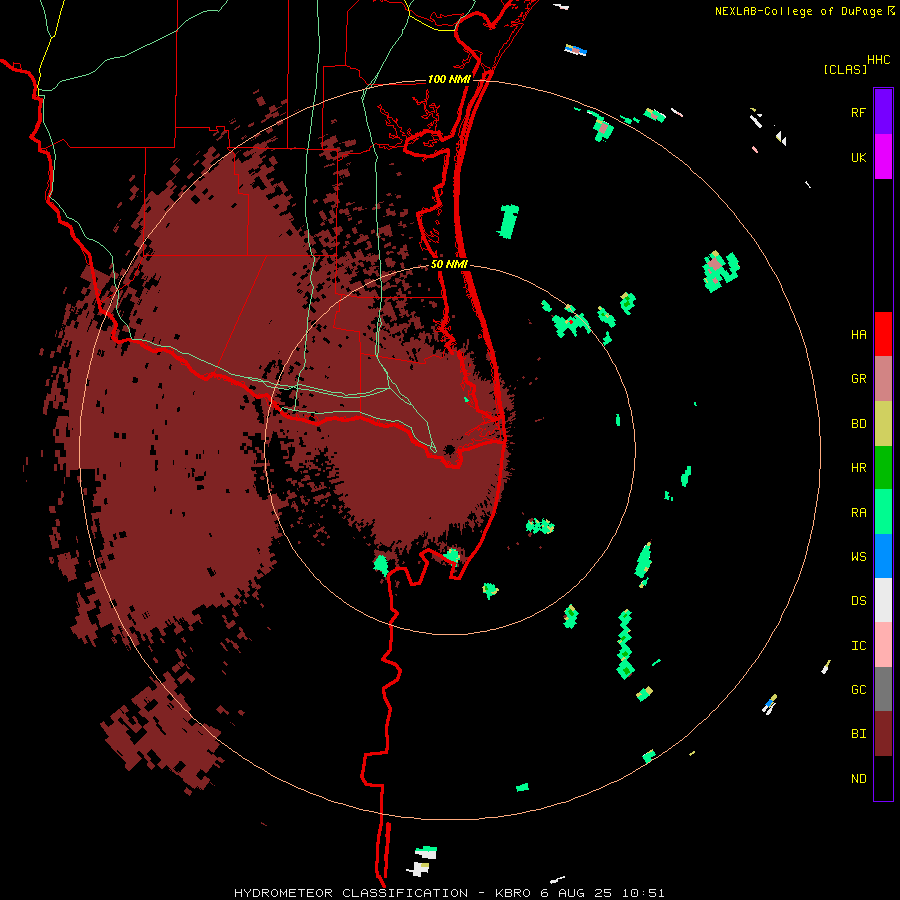Click the '[CLAS]' units label

coord(845,69)
